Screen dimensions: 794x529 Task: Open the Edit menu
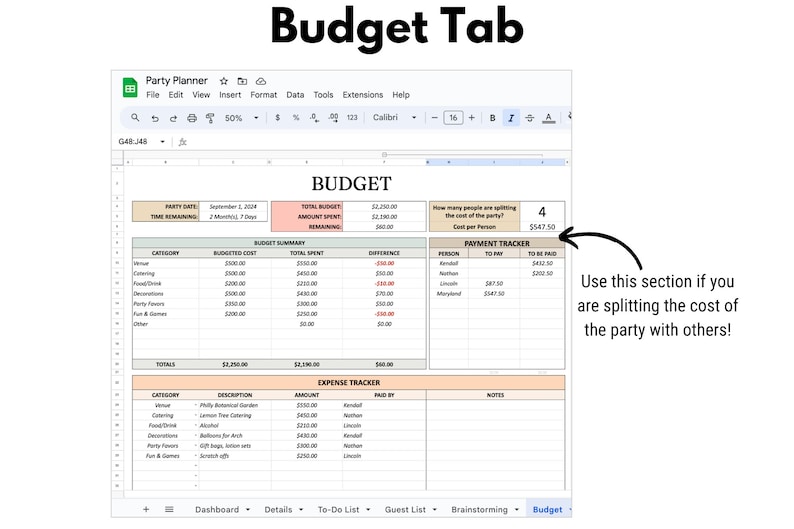click(176, 95)
